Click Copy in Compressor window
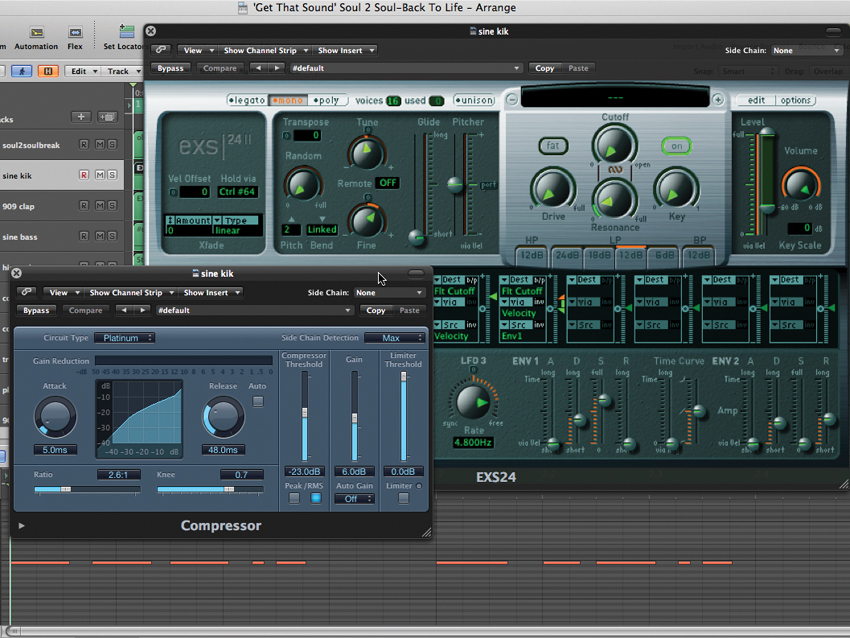Screen dimensions: 850x638 (376, 311)
